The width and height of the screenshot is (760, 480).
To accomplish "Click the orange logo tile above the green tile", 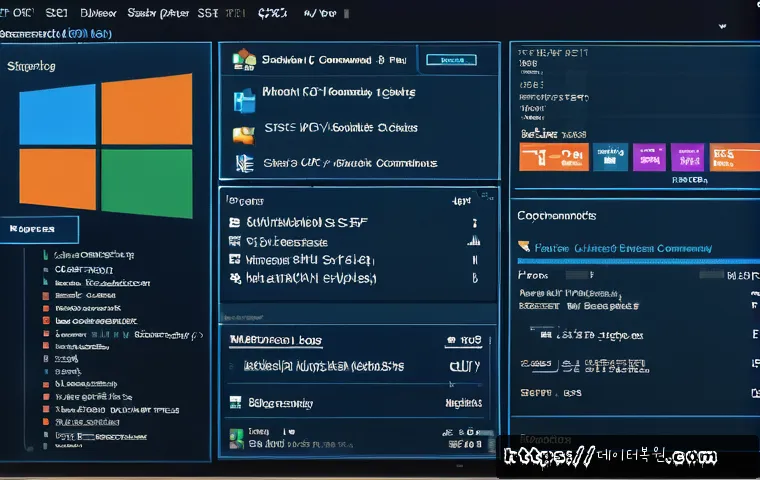I will pyautogui.click(x=147, y=109).
